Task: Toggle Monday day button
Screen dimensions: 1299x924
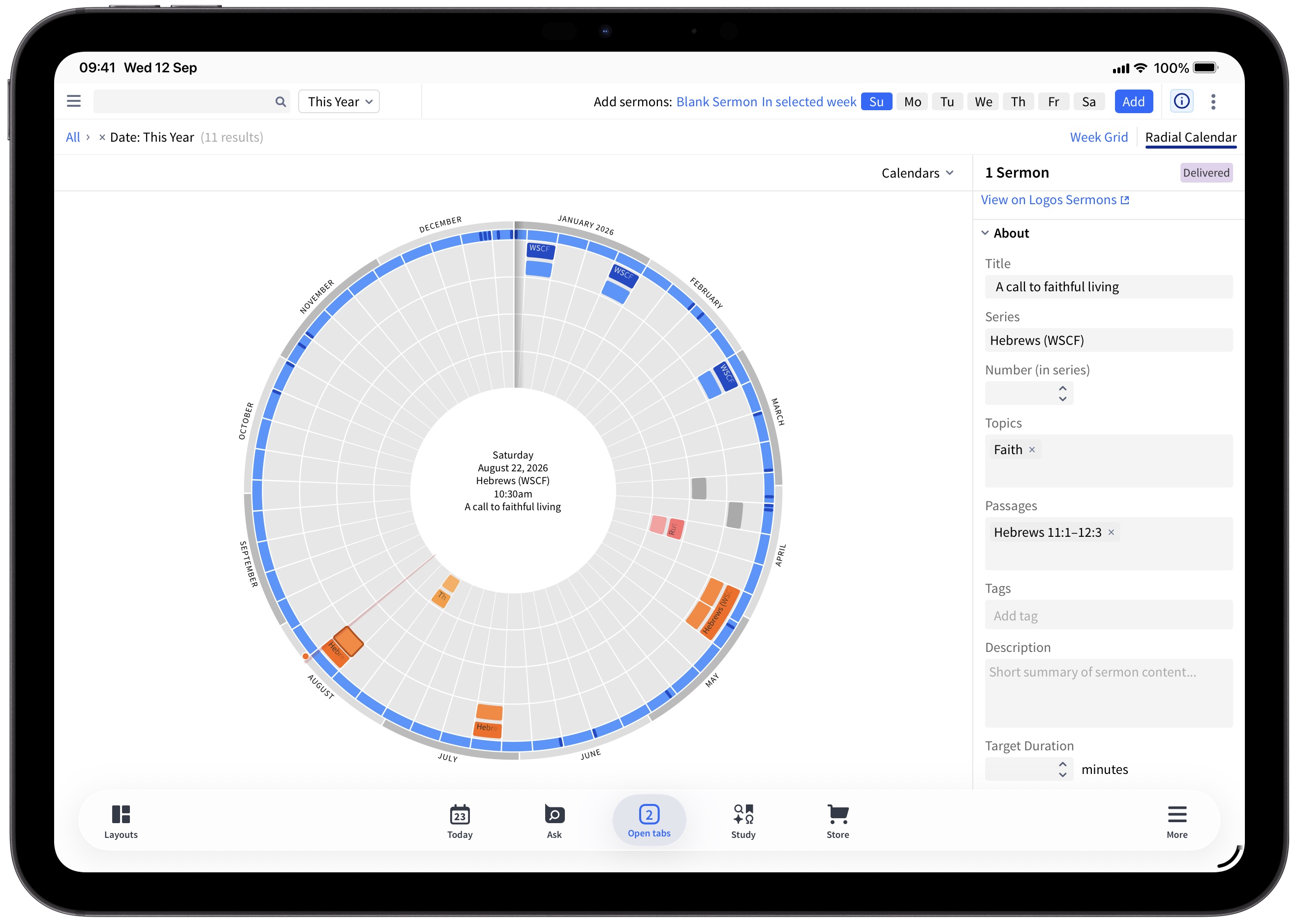Action: [912, 102]
